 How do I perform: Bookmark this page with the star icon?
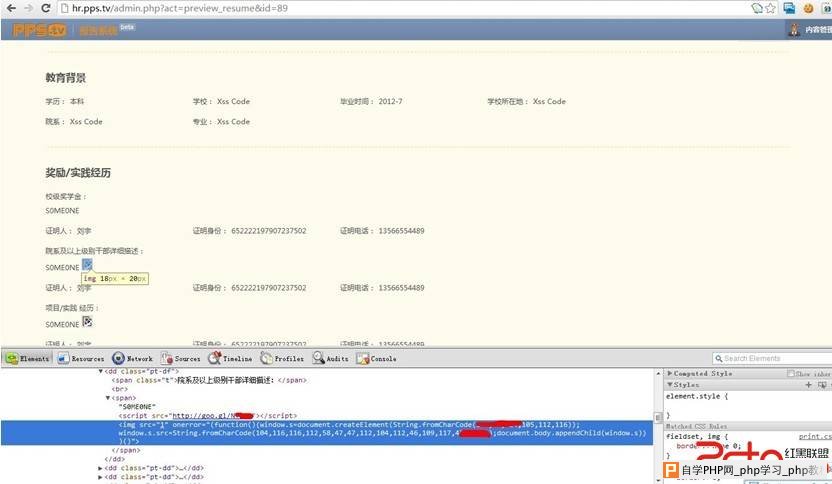[770, 8]
